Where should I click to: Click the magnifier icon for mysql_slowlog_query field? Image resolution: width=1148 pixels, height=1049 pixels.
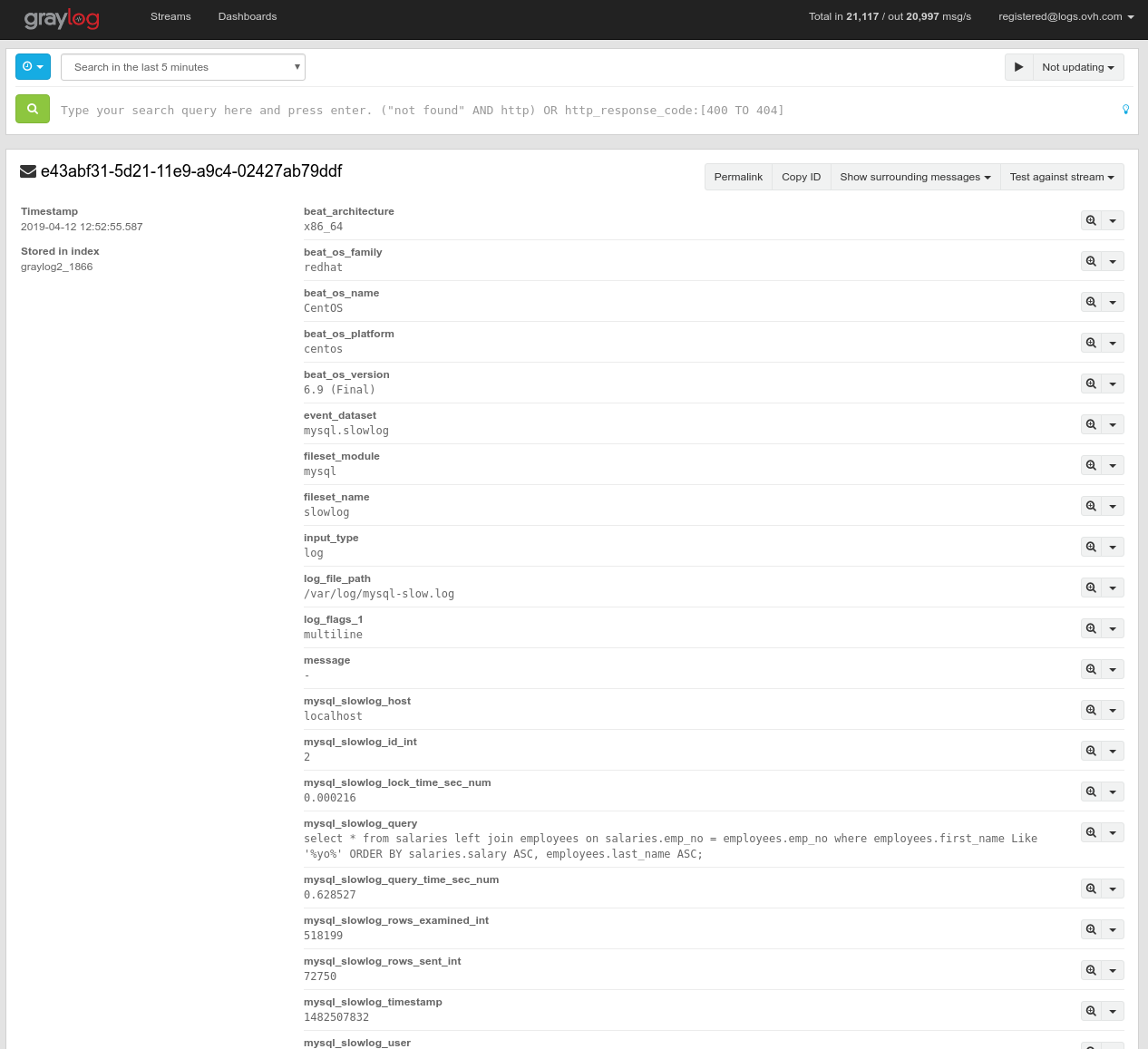click(1090, 831)
